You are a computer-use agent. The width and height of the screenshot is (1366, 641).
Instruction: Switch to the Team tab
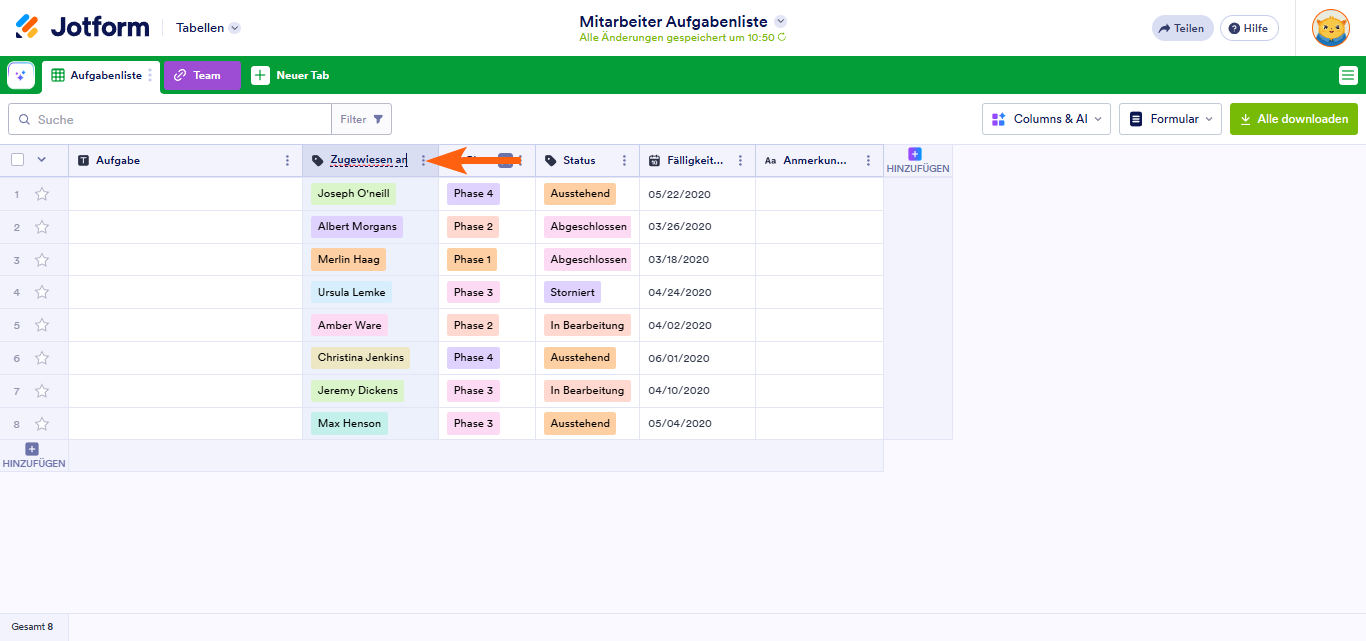coord(202,75)
